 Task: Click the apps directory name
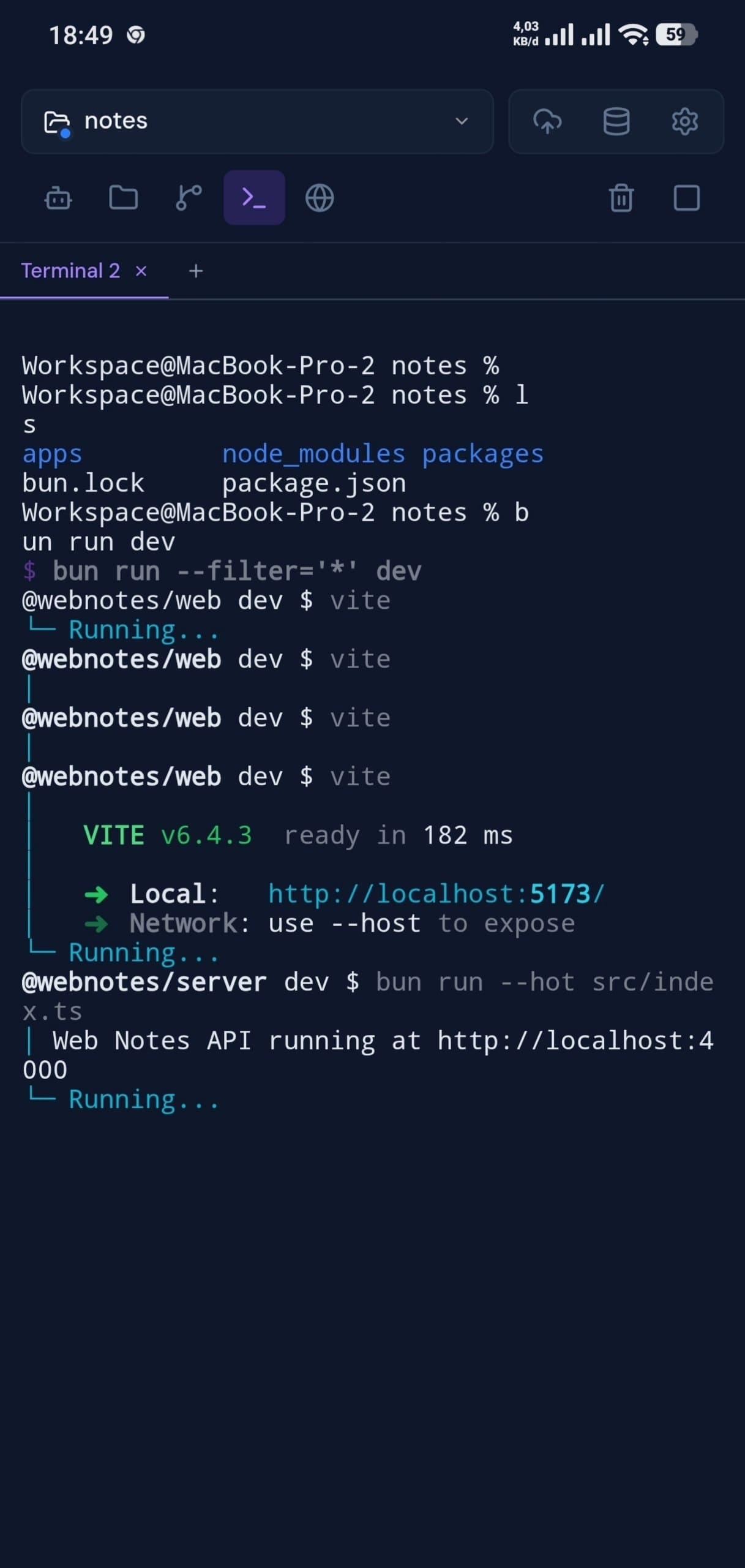tap(52, 454)
